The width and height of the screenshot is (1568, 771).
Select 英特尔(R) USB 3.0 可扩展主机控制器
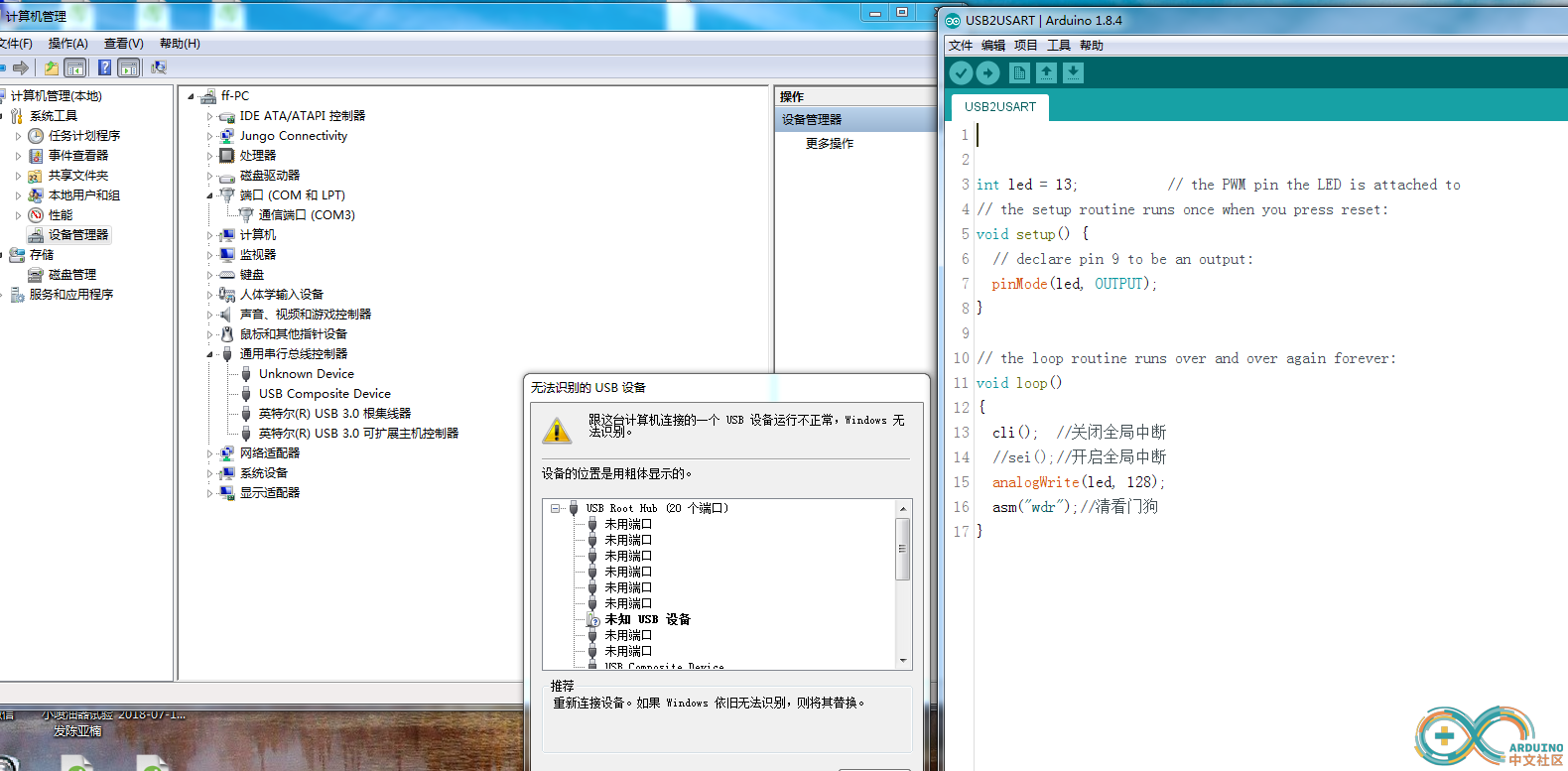pos(358,434)
